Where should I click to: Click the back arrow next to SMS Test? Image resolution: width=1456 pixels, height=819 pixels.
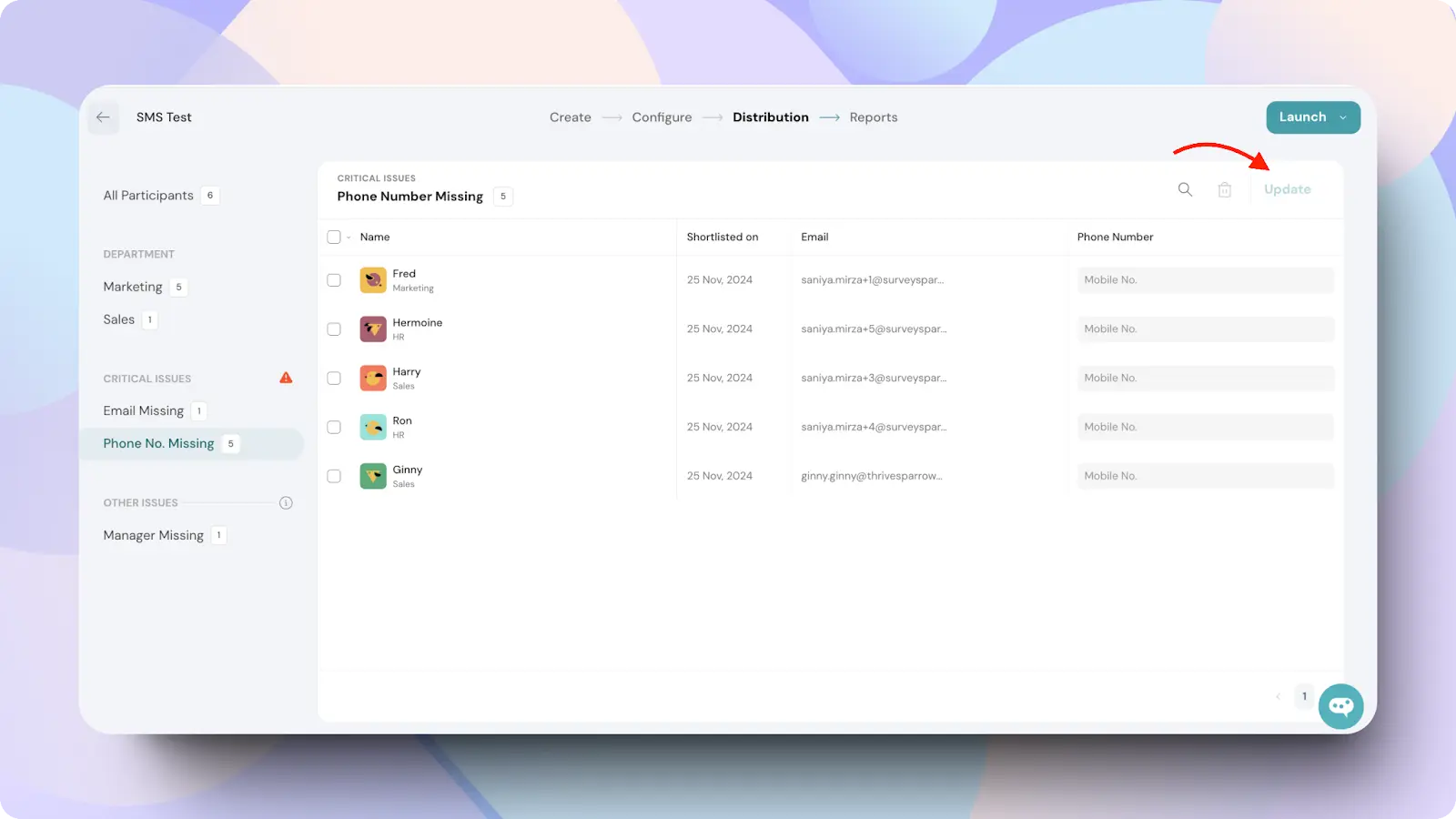click(x=103, y=117)
